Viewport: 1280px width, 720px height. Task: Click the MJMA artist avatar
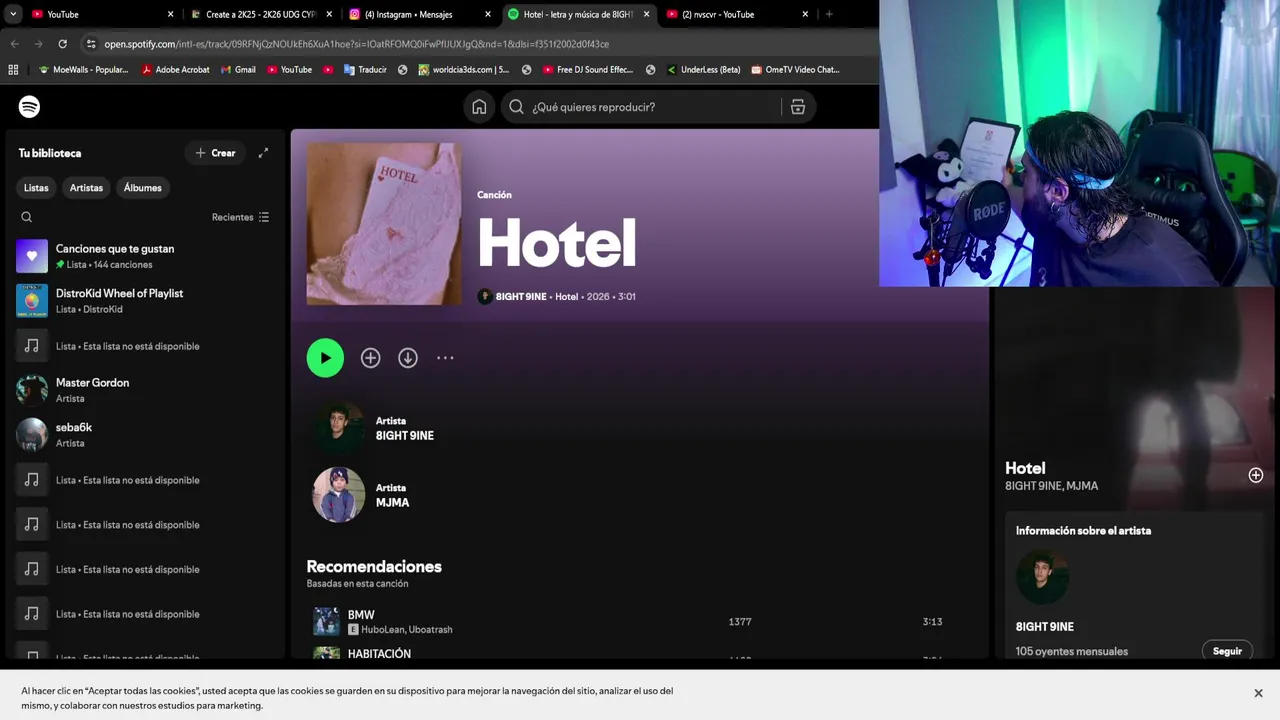tap(338, 495)
